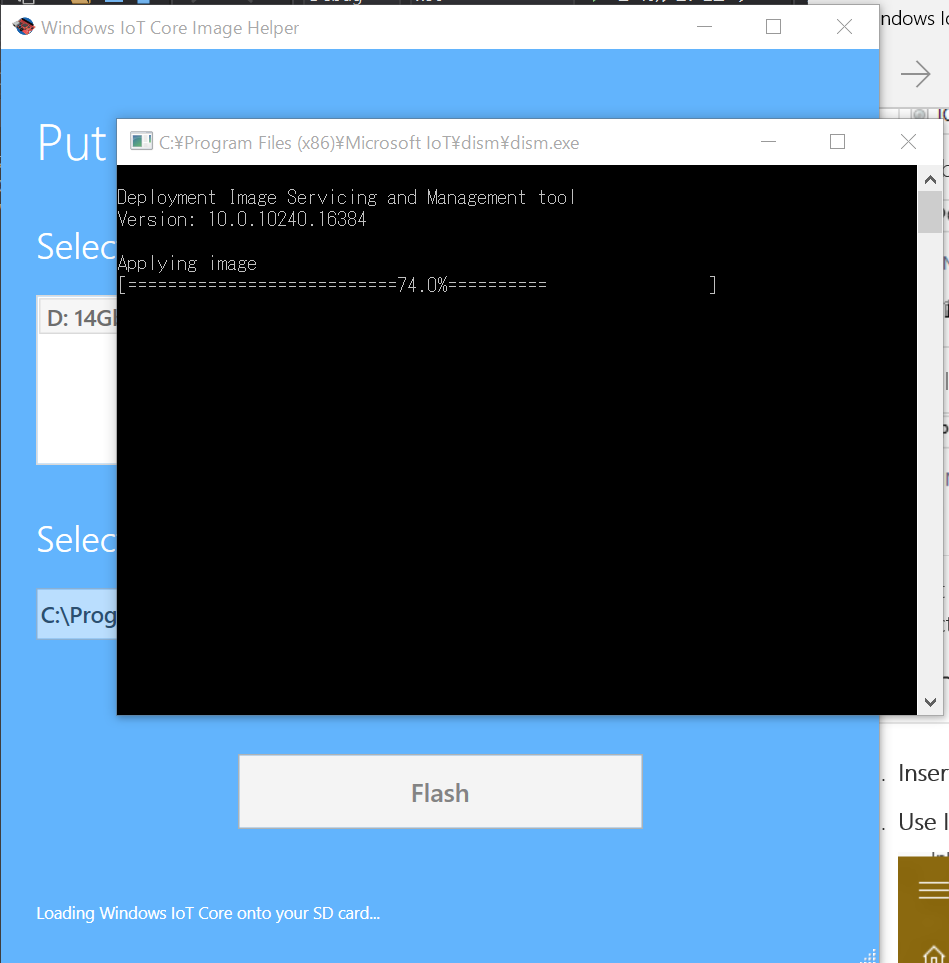This screenshot has width=949, height=963.
Task: Click the home icon in the background window
Action: pyautogui.click(x=934, y=954)
